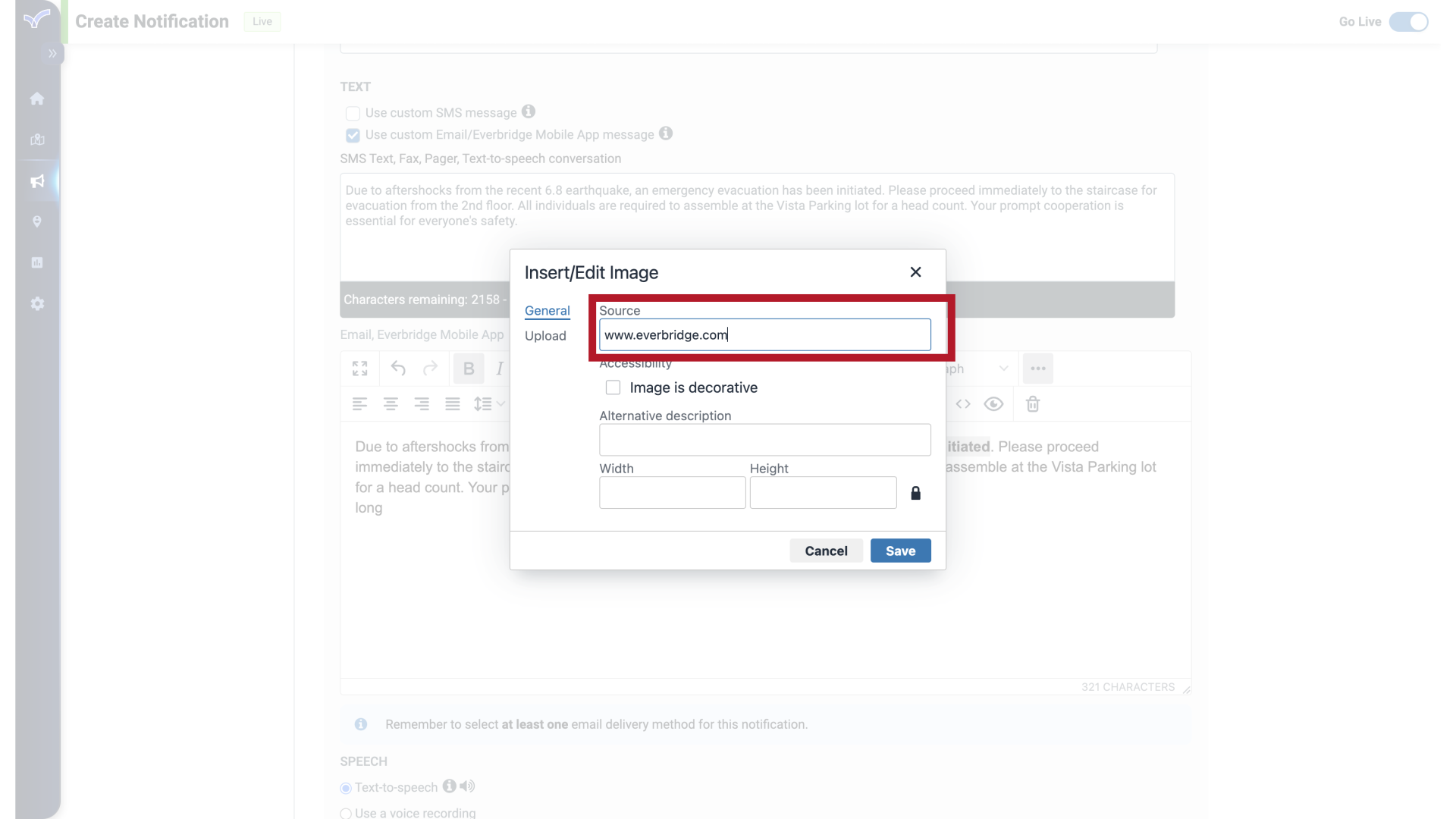
Task: Click the more options '...' menu
Action: tap(1038, 368)
